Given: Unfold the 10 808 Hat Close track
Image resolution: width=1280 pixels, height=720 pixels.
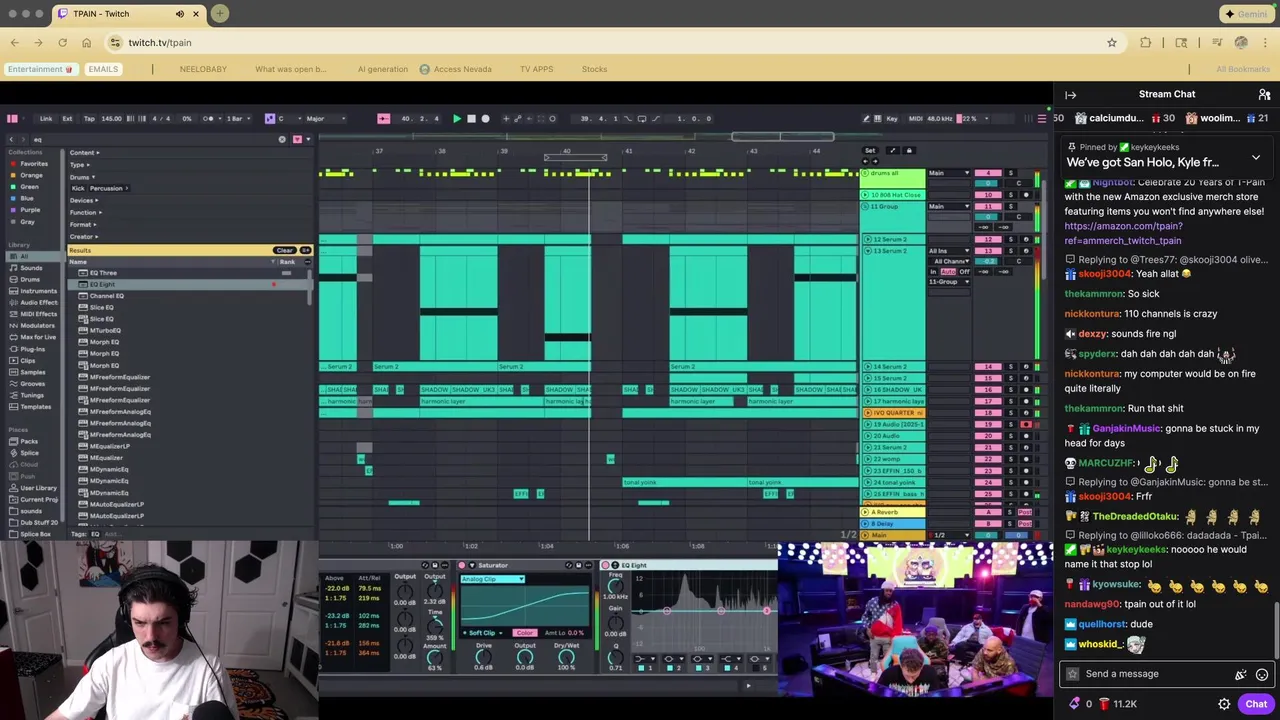Looking at the screenshot, I should tap(867, 195).
